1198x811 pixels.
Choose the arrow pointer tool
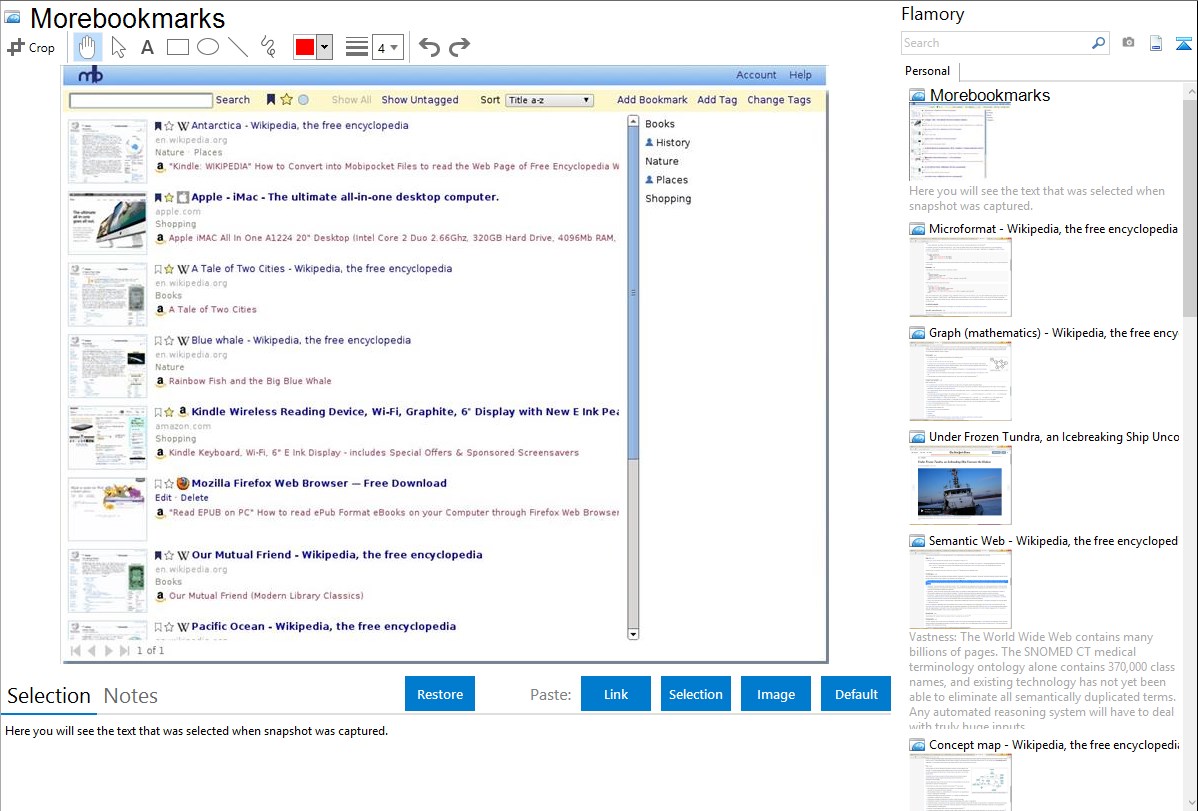click(x=118, y=47)
